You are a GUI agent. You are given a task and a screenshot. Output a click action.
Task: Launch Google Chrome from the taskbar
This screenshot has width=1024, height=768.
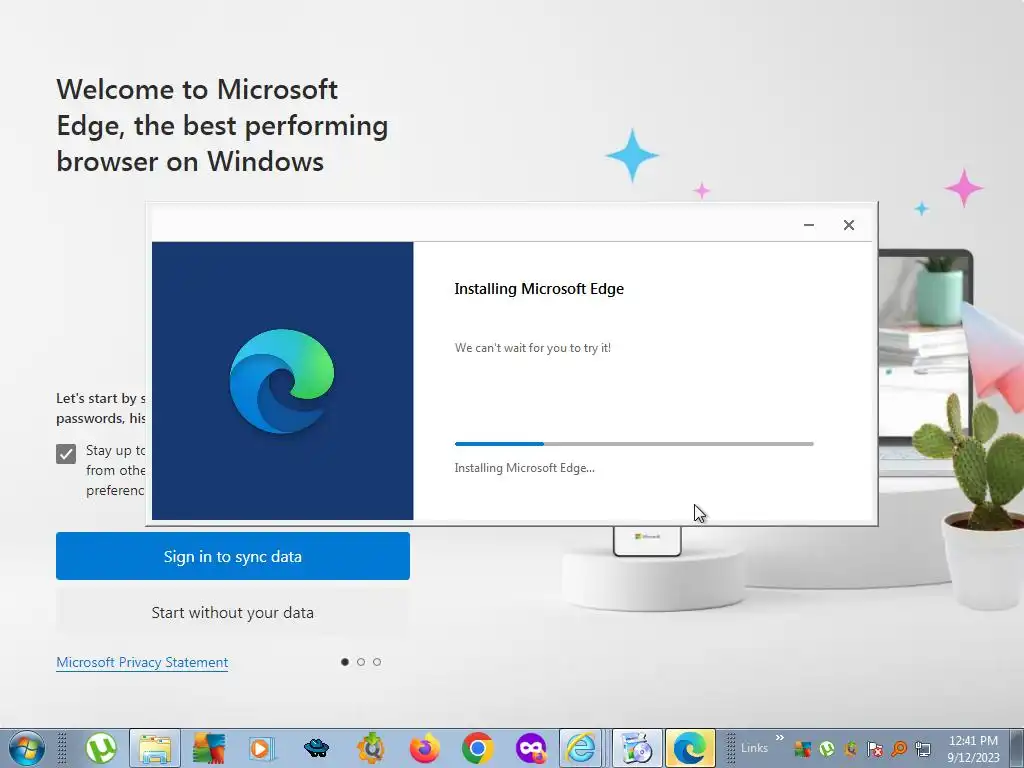click(x=477, y=748)
